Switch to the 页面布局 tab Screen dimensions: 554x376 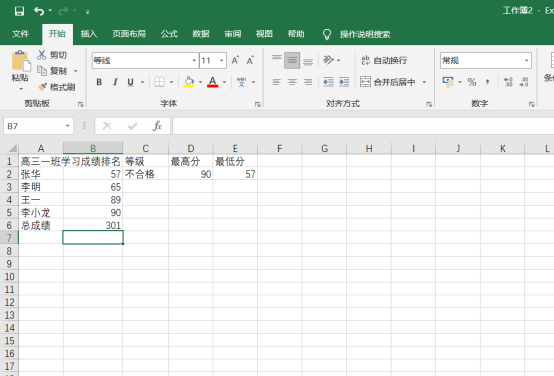tap(129, 34)
